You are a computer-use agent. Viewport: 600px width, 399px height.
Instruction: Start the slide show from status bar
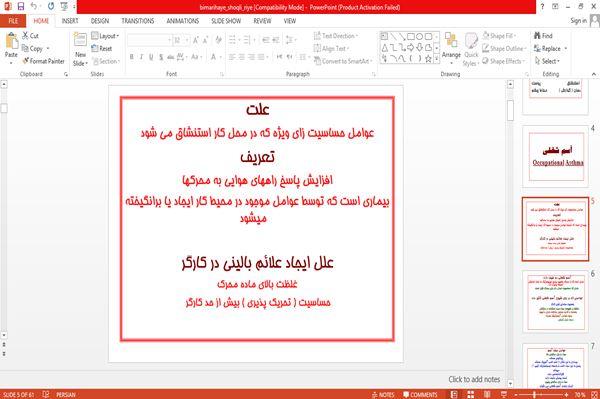[504, 394]
